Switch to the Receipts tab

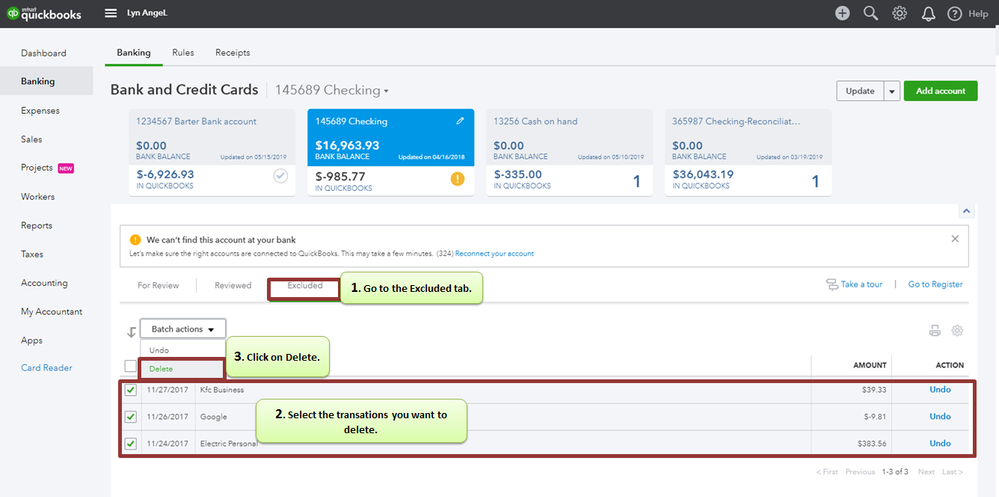(x=233, y=53)
